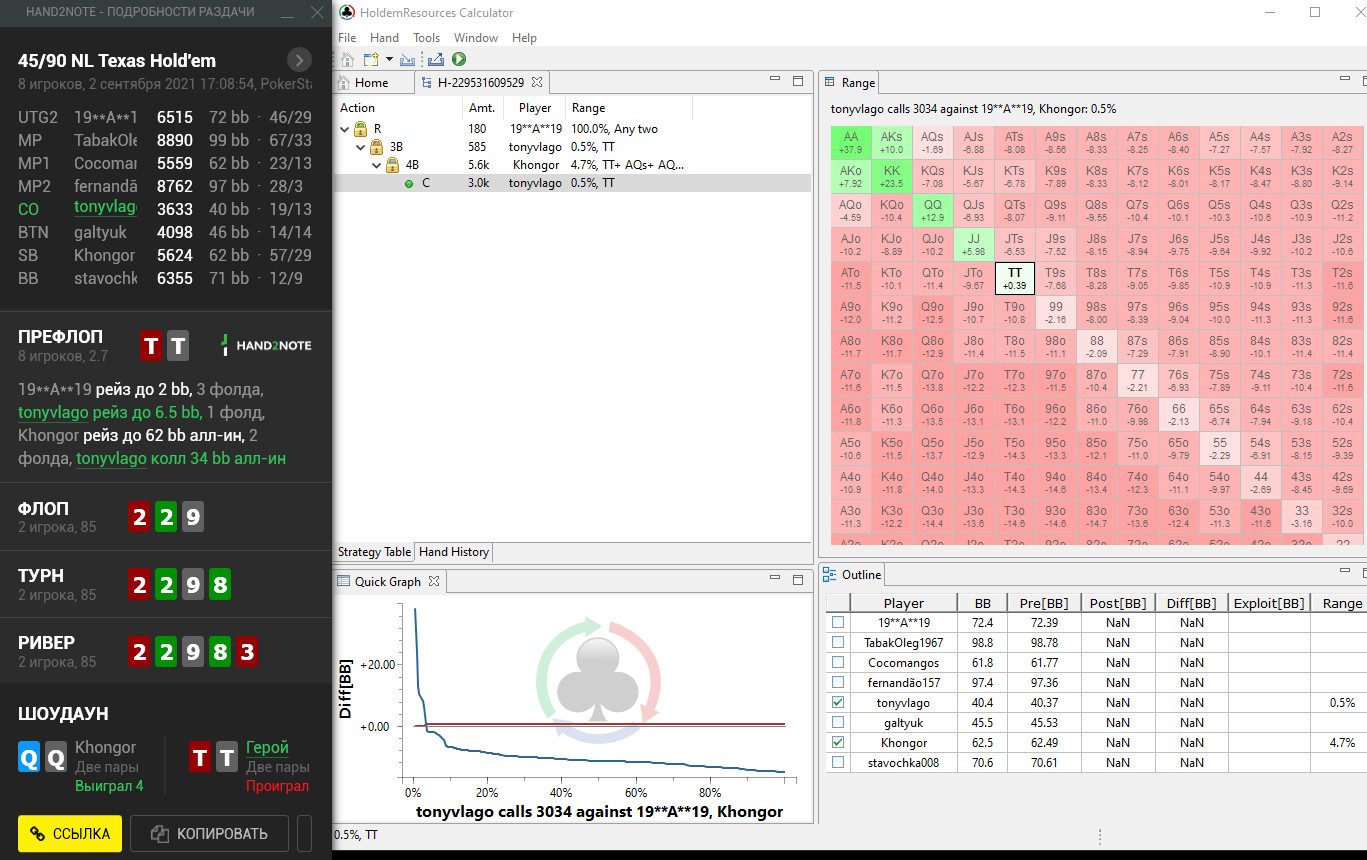
Task: Click the lock icon on the 3B action row
Action: point(378,147)
